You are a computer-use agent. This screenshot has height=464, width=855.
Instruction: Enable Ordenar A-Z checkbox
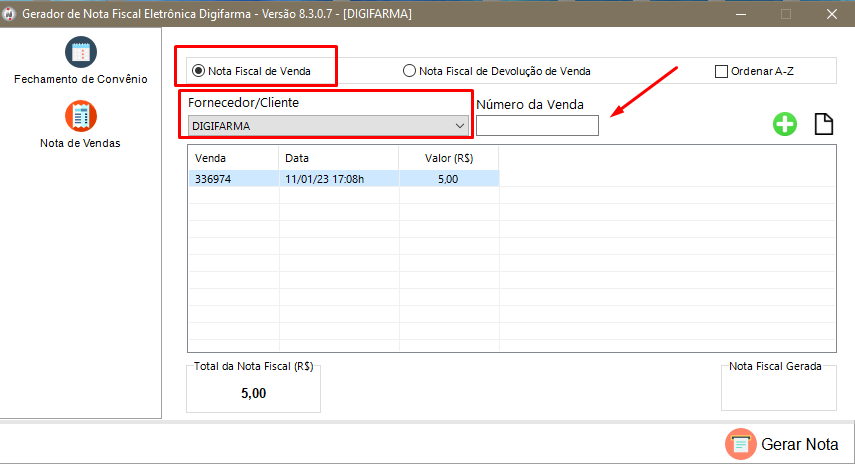[x=721, y=71]
